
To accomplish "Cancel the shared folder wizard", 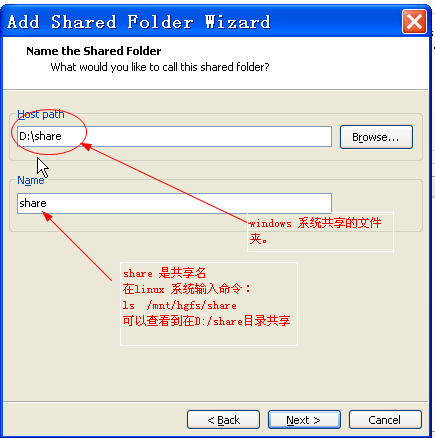I will pos(385,420).
